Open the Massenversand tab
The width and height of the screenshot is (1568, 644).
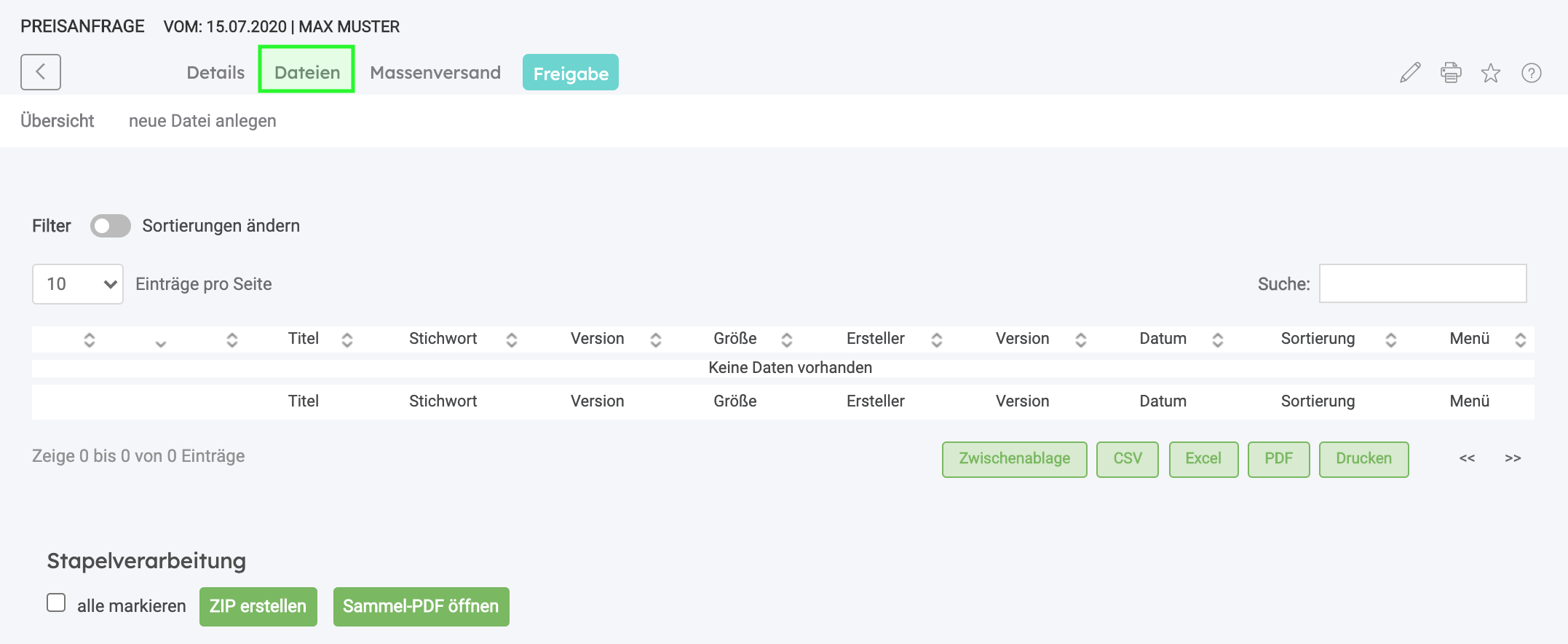(x=435, y=73)
